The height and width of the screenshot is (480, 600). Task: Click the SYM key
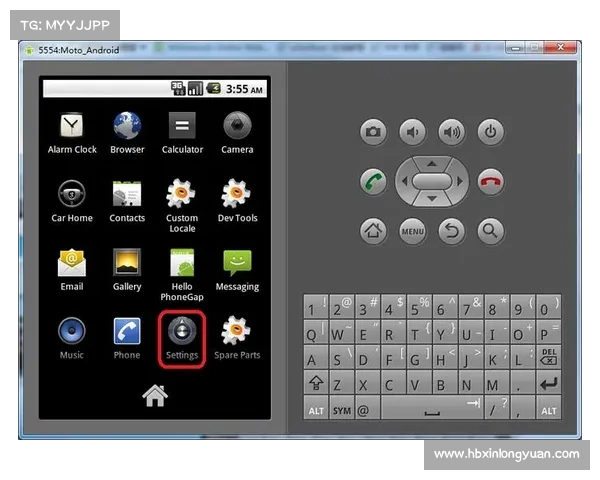click(342, 408)
